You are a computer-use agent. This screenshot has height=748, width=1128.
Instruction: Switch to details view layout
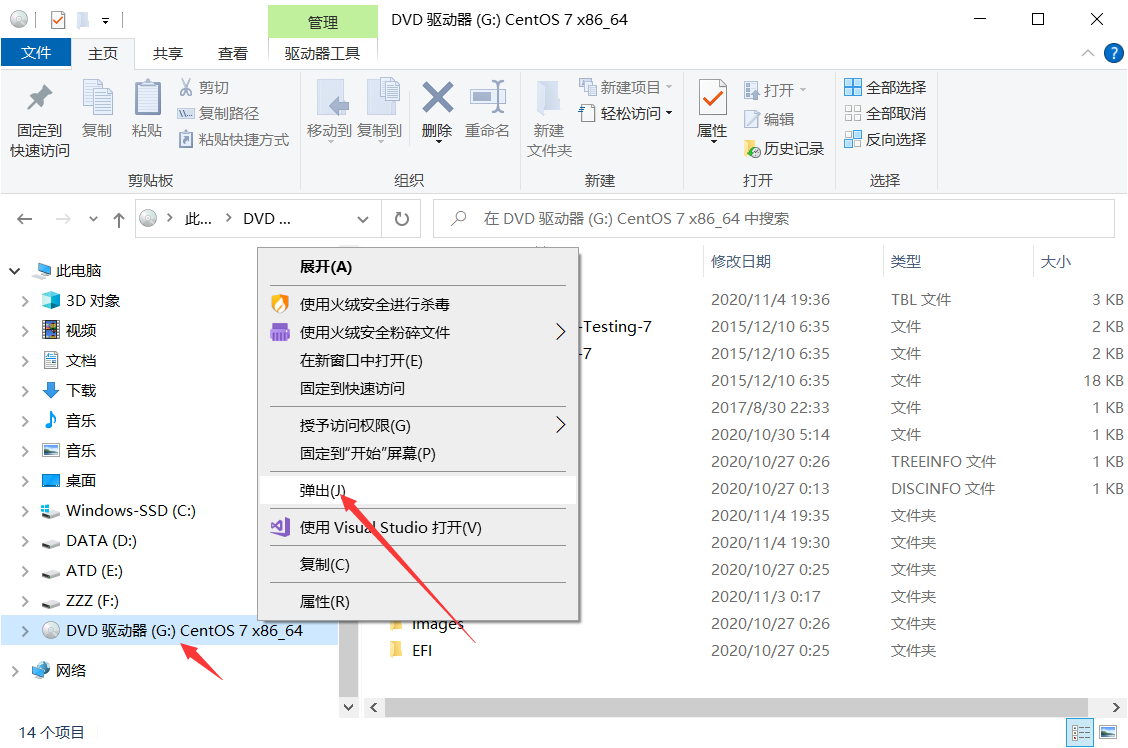(1080, 733)
